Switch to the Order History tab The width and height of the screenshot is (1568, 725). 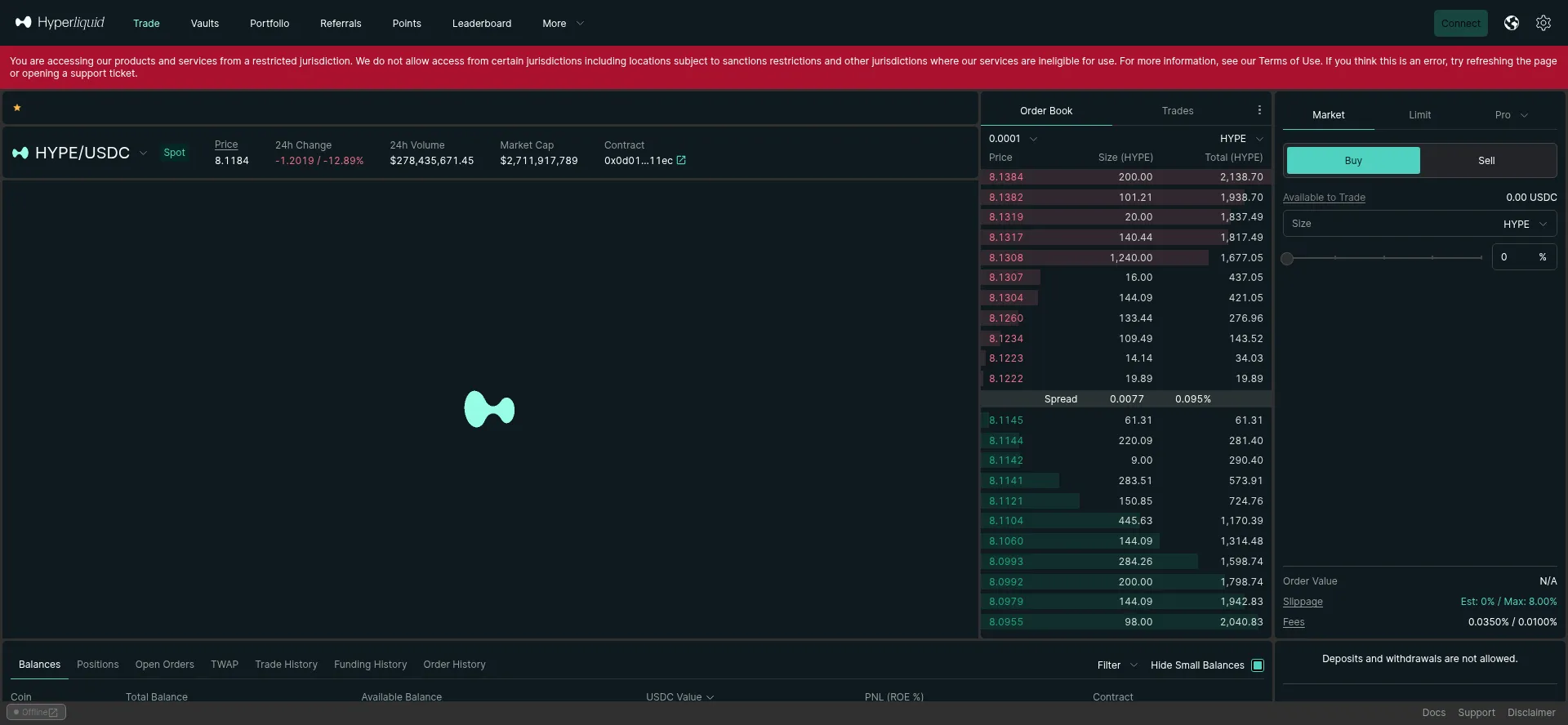(x=454, y=665)
